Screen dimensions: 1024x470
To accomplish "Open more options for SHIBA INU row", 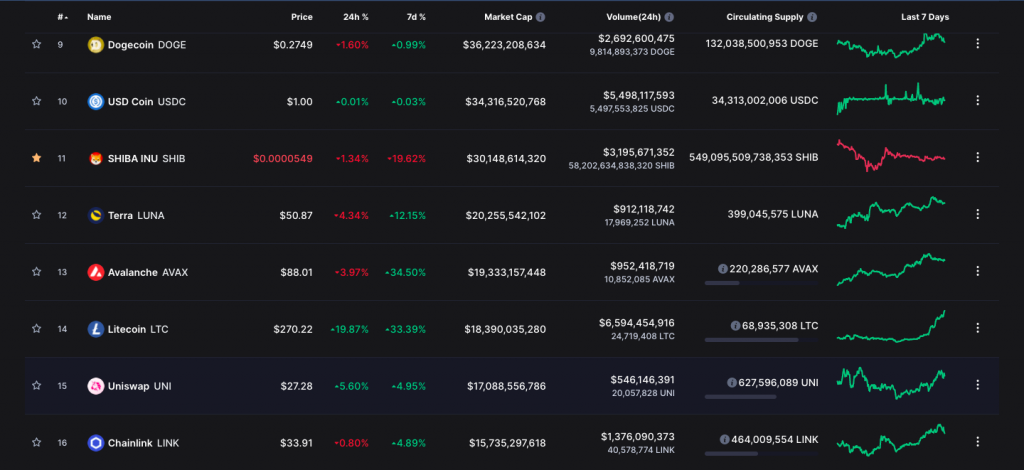I will pyautogui.click(x=978, y=157).
